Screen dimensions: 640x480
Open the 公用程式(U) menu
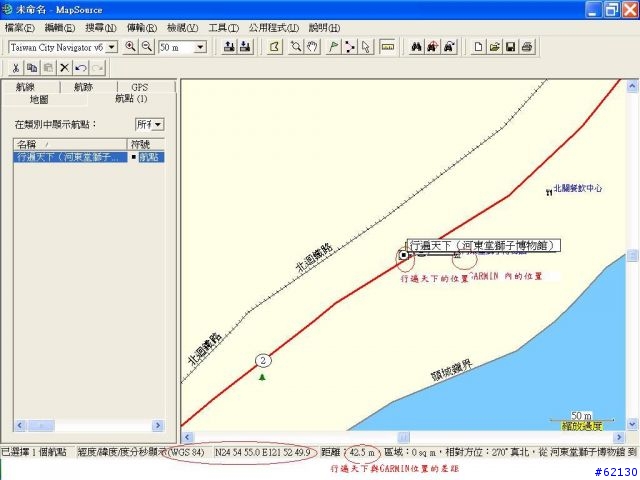click(x=274, y=28)
